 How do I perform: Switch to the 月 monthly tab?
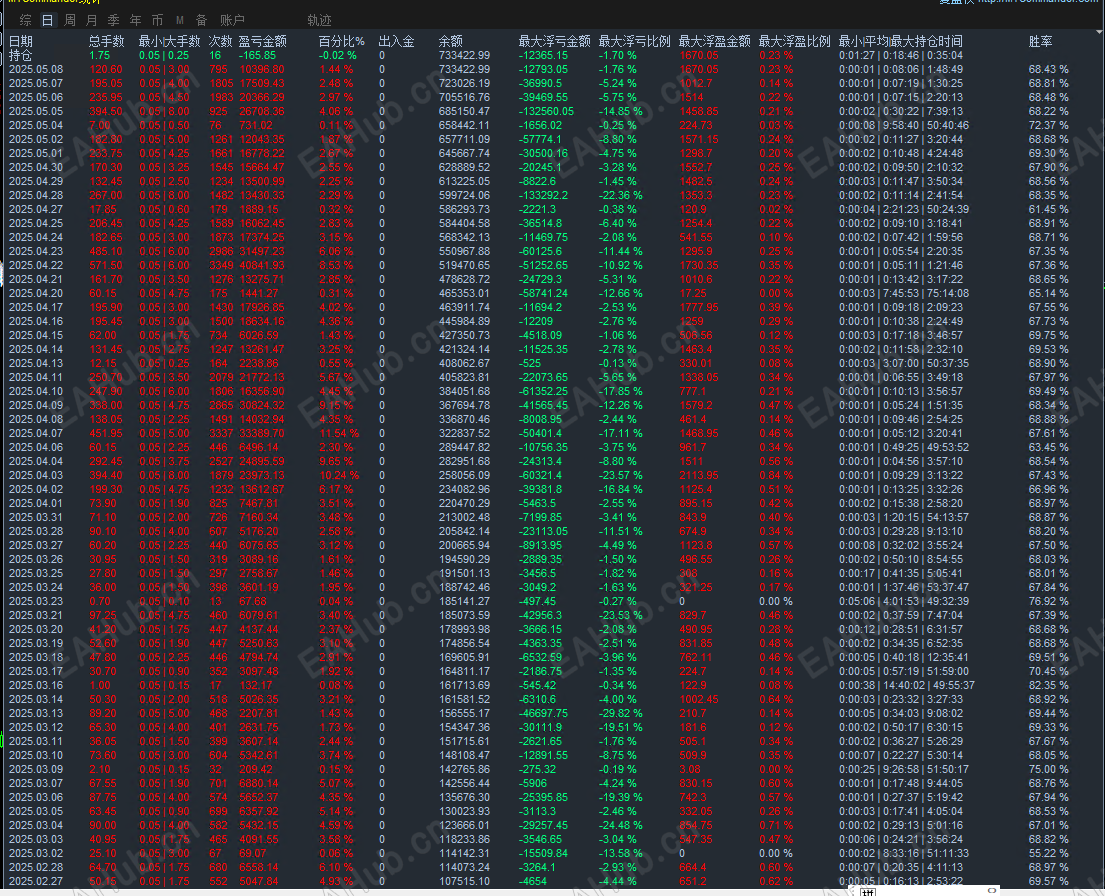pos(92,20)
